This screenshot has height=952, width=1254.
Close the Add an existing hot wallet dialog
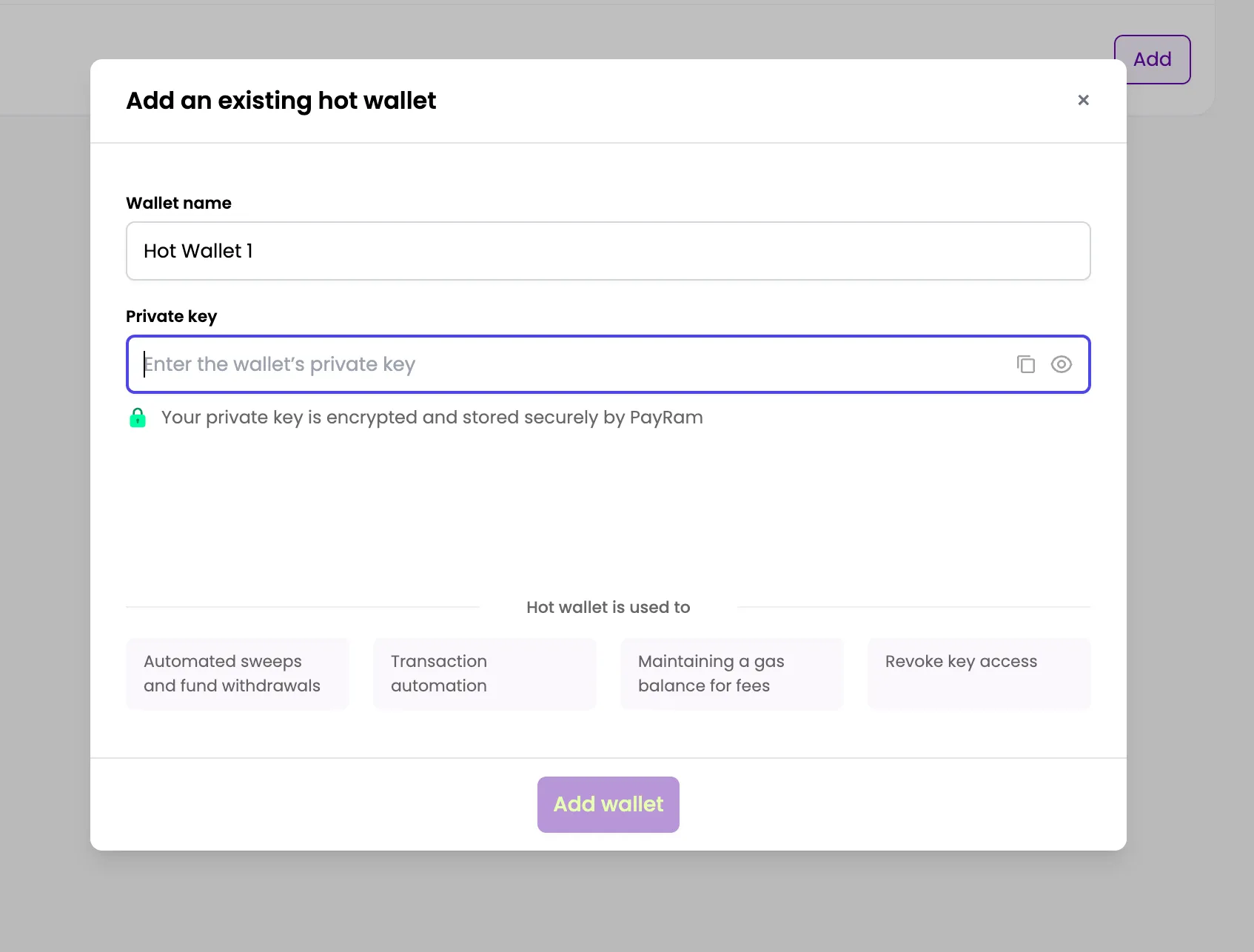(x=1083, y=100)
